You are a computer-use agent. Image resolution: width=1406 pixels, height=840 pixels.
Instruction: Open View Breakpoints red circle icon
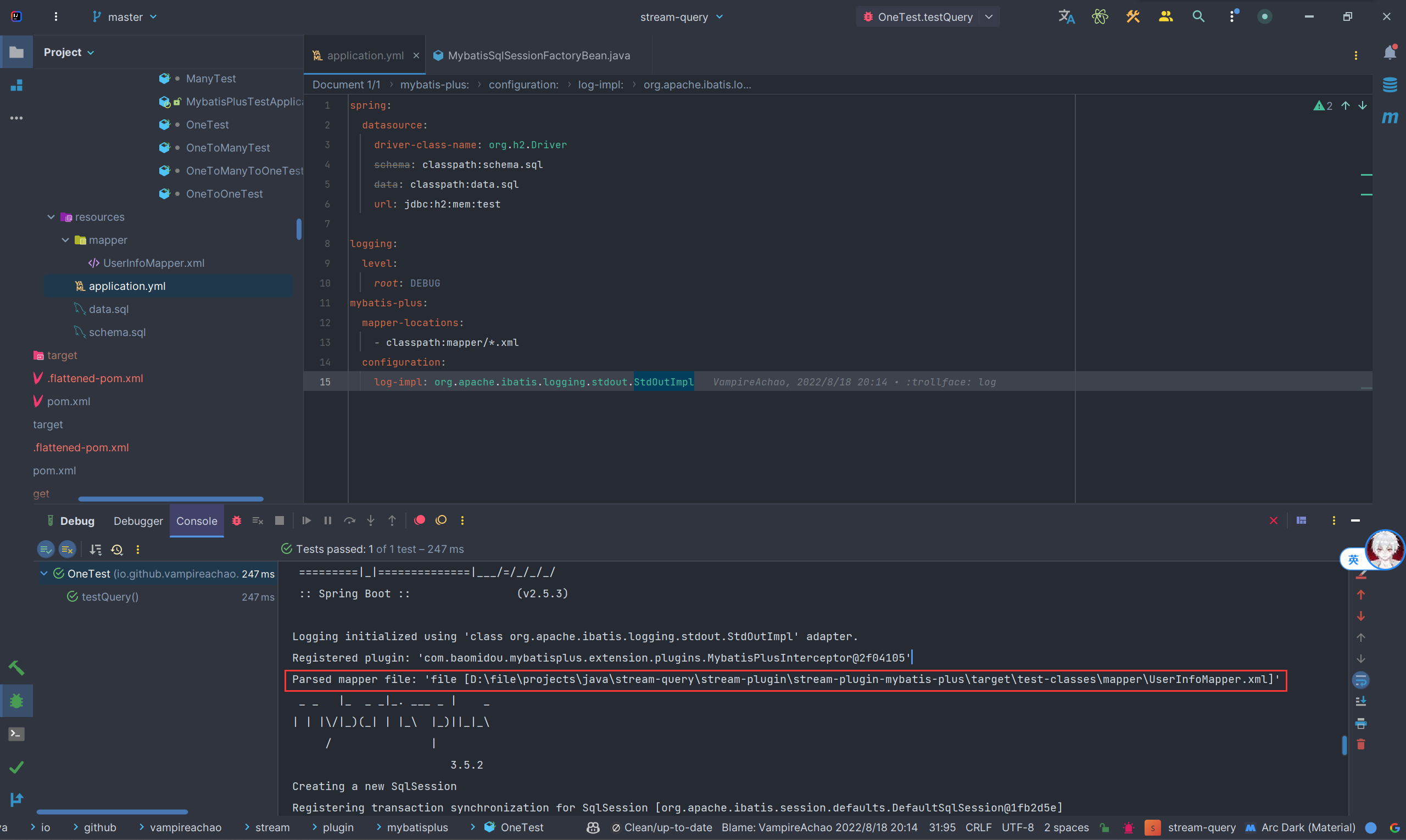[x=420, y=520]
